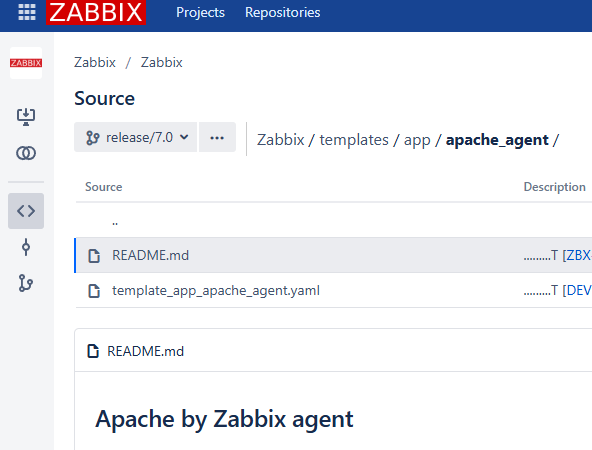The height and width of the screenshot is (450, 592).
Task: Open template_app_apache_agent.yaml file
Action: click(216, 290)
